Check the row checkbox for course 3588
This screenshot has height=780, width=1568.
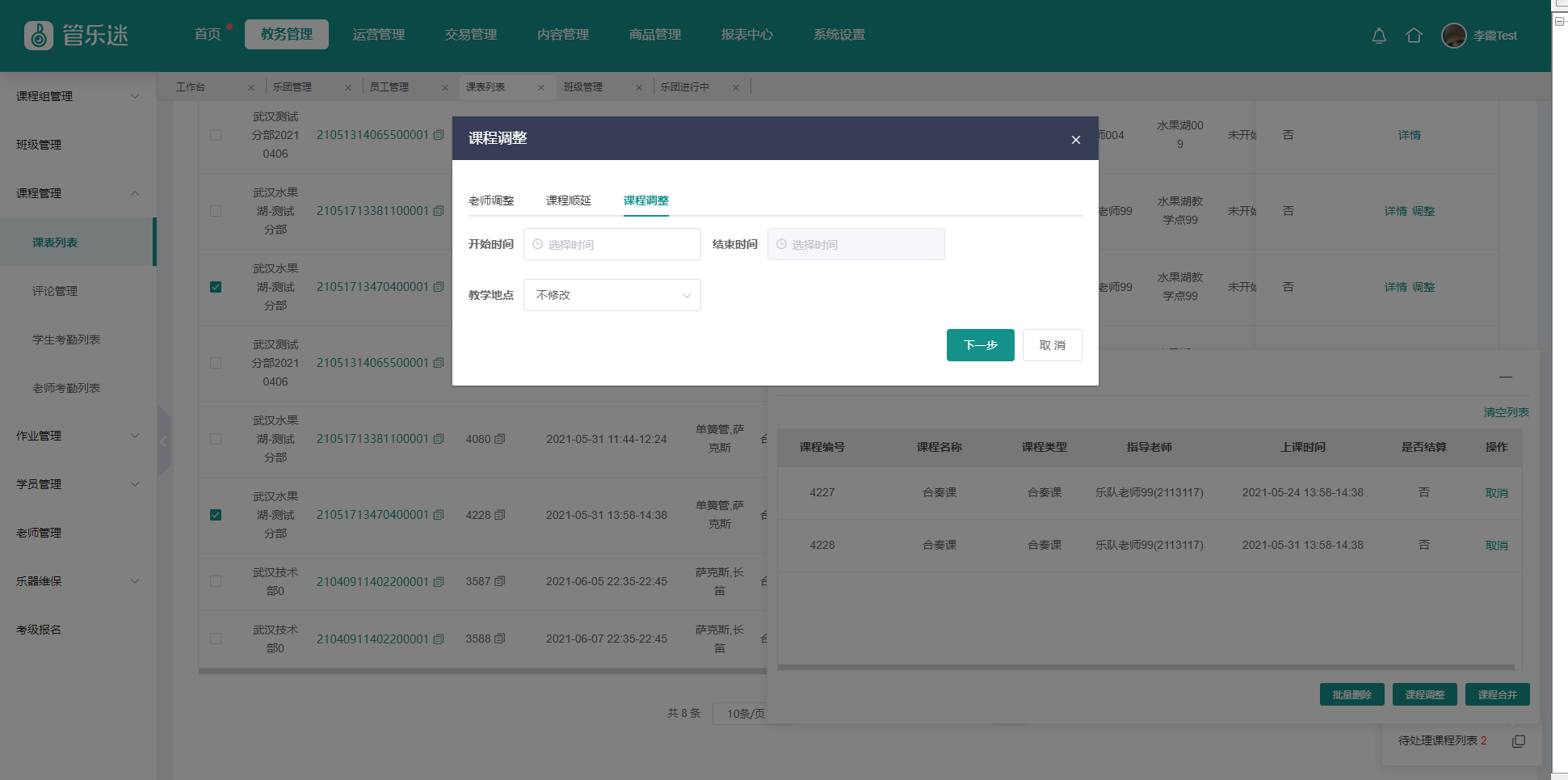pos(216,639)
